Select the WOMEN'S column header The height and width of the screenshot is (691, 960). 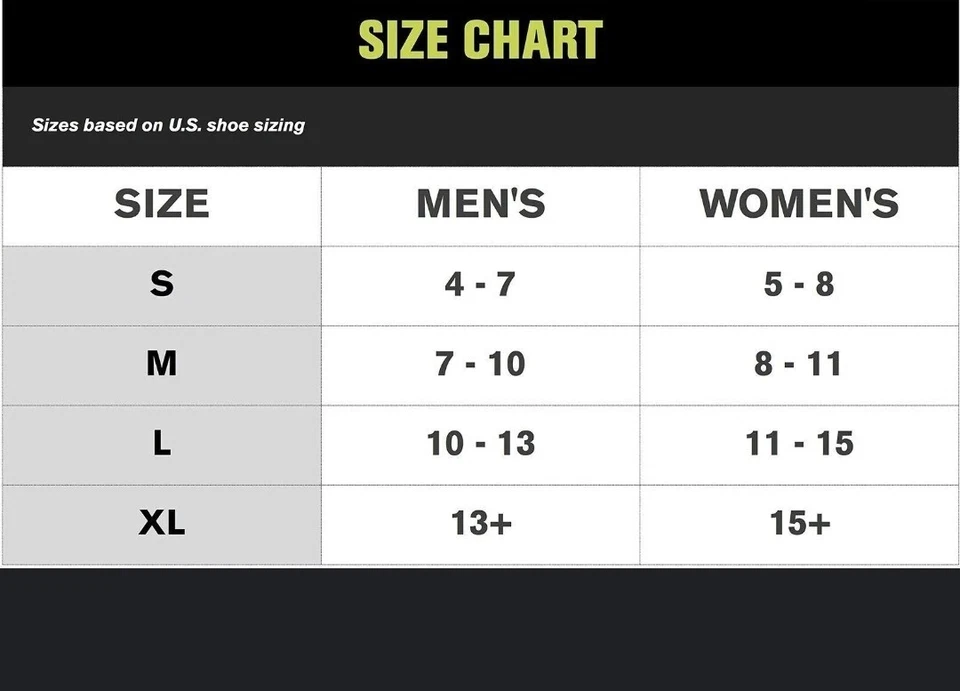[799, 204]
